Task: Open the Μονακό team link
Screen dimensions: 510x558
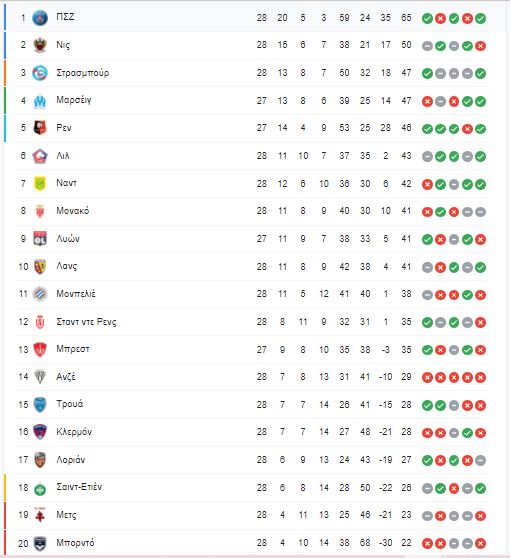Action: 73,211
